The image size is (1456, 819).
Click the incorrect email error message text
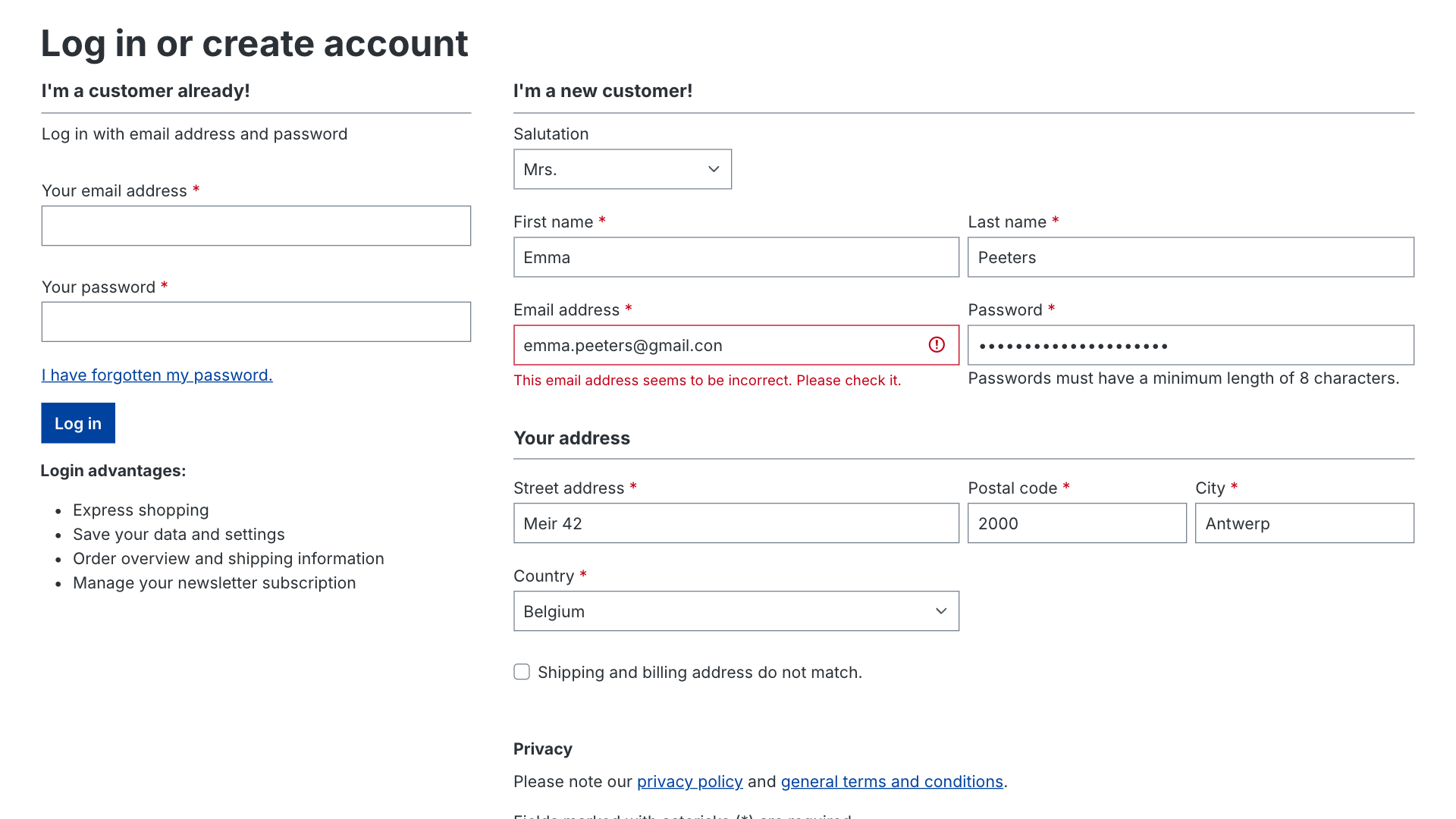click(x=707, y=381)
